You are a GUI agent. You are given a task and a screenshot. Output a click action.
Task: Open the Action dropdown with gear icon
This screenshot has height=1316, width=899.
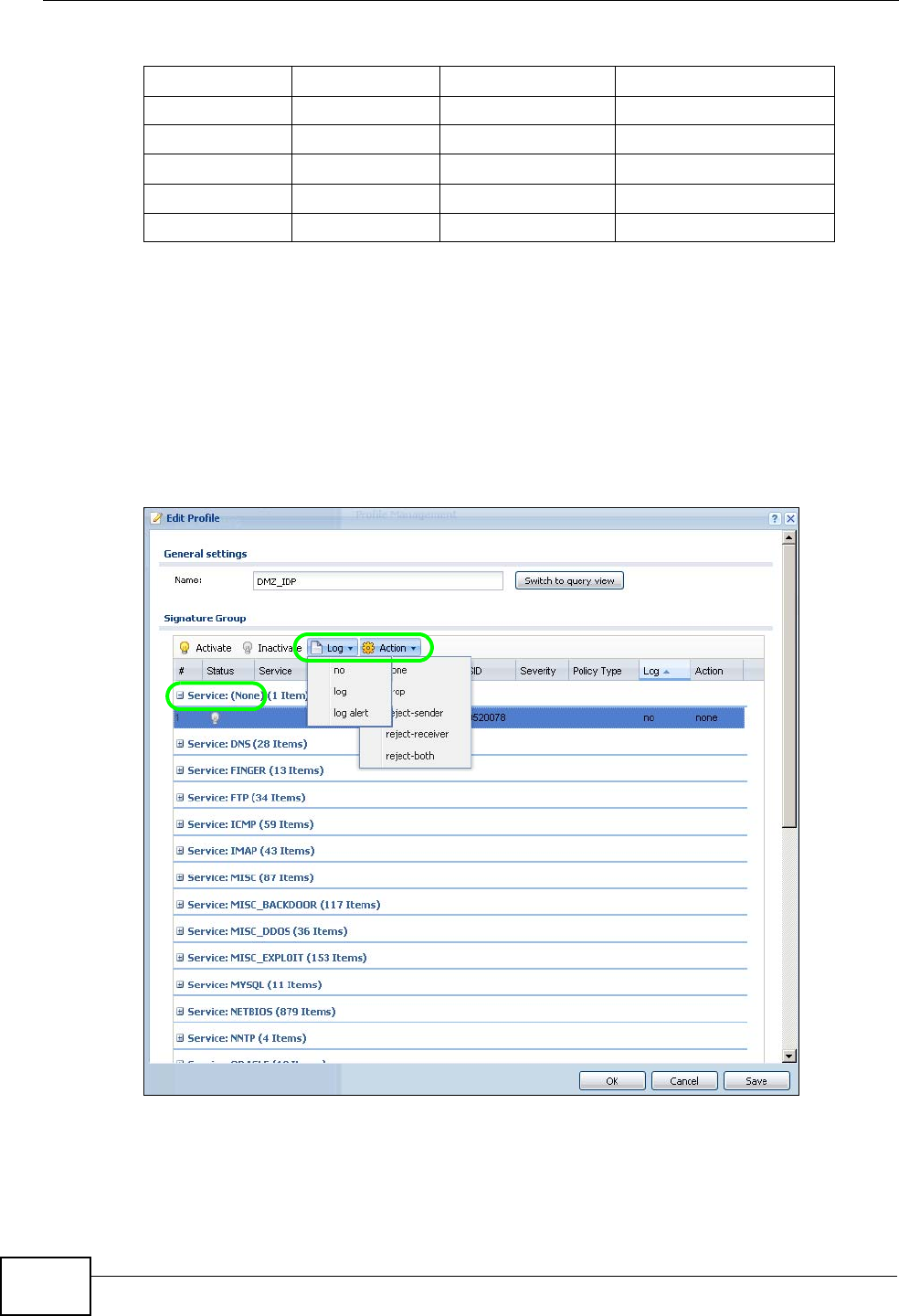point(390,648)
